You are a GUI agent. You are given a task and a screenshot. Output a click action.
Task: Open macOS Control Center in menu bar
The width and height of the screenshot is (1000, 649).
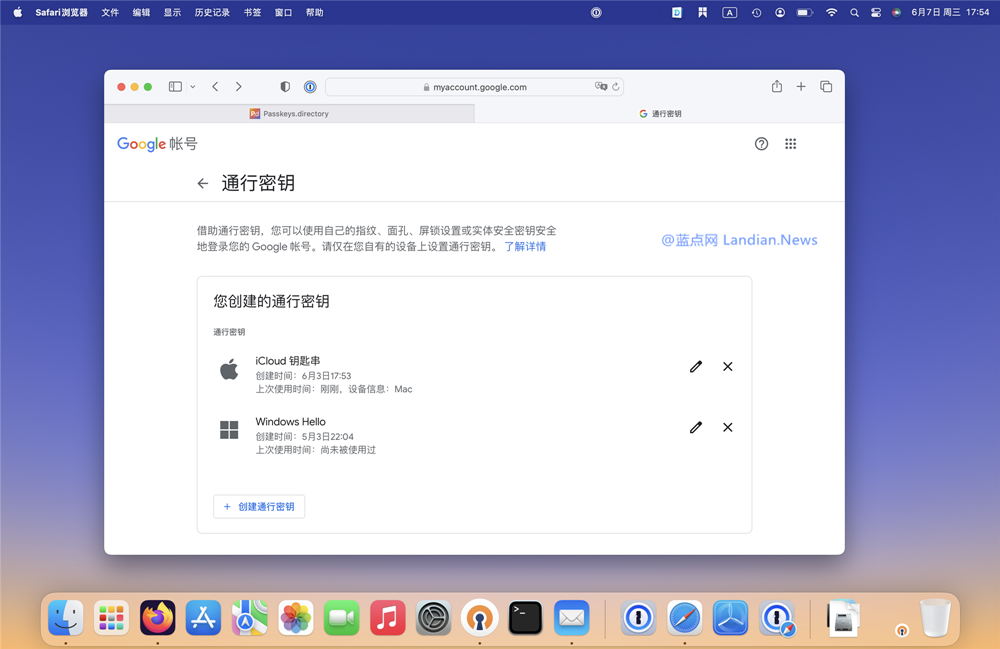(876, 13)
